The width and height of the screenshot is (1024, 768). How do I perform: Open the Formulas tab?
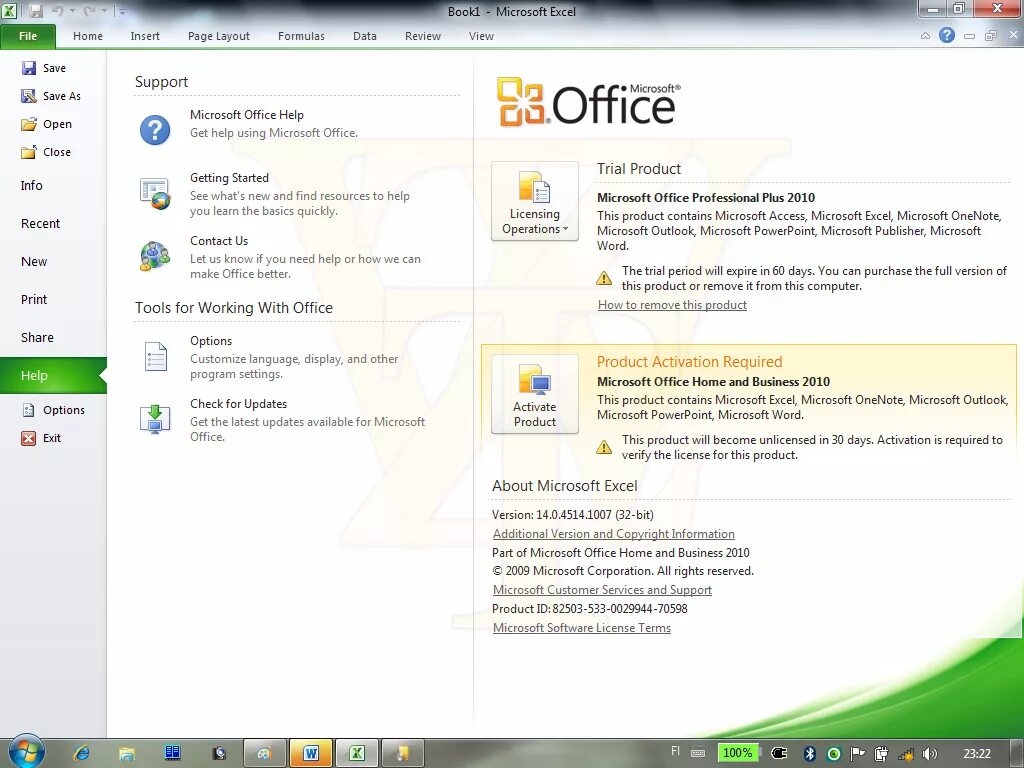301,36
